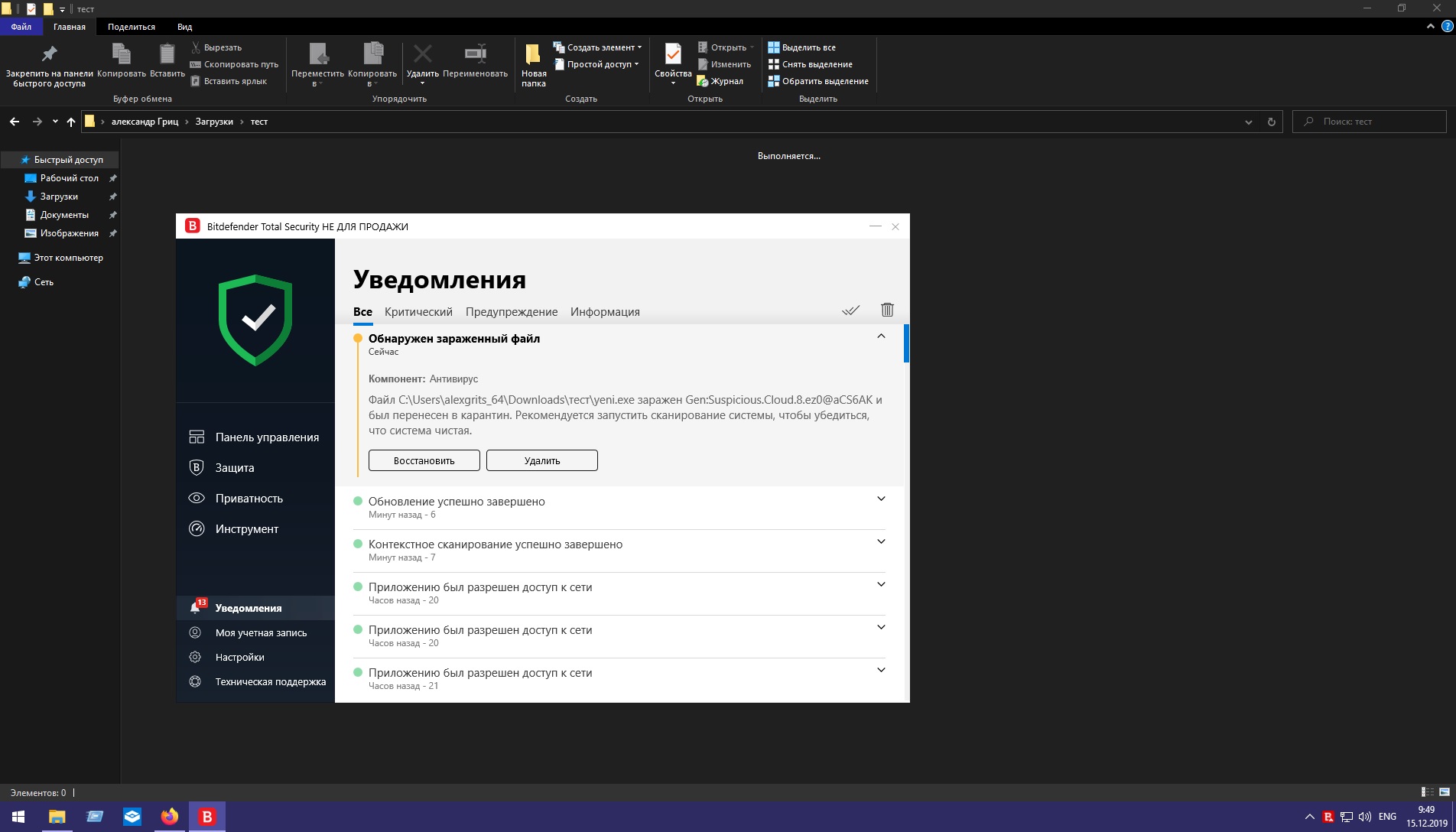Open Bitdefender Панель управления dashboard
1456x832 pixels.
coord(266,437)
